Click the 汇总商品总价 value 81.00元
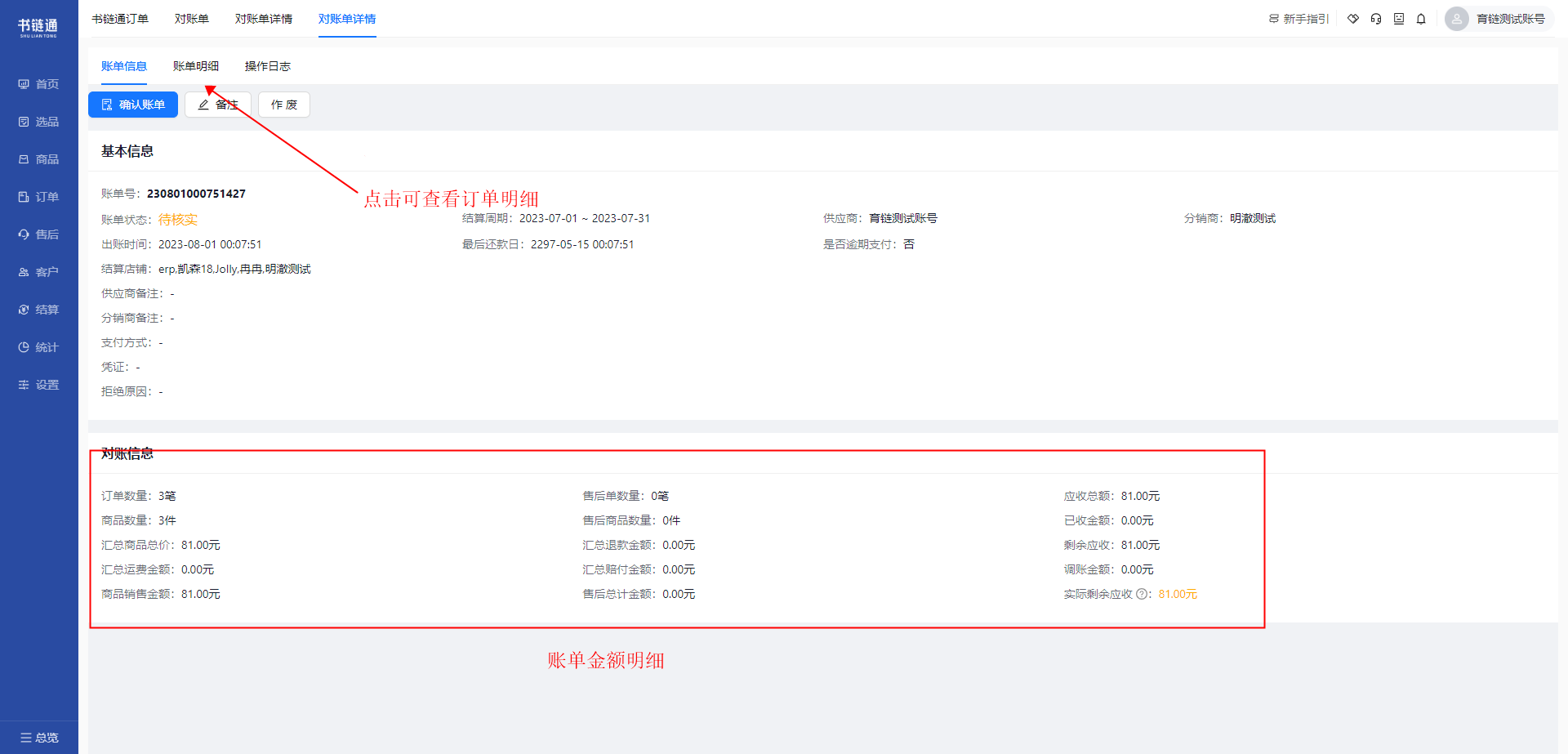Screen dimensions: 1568x754 (201, 545)
